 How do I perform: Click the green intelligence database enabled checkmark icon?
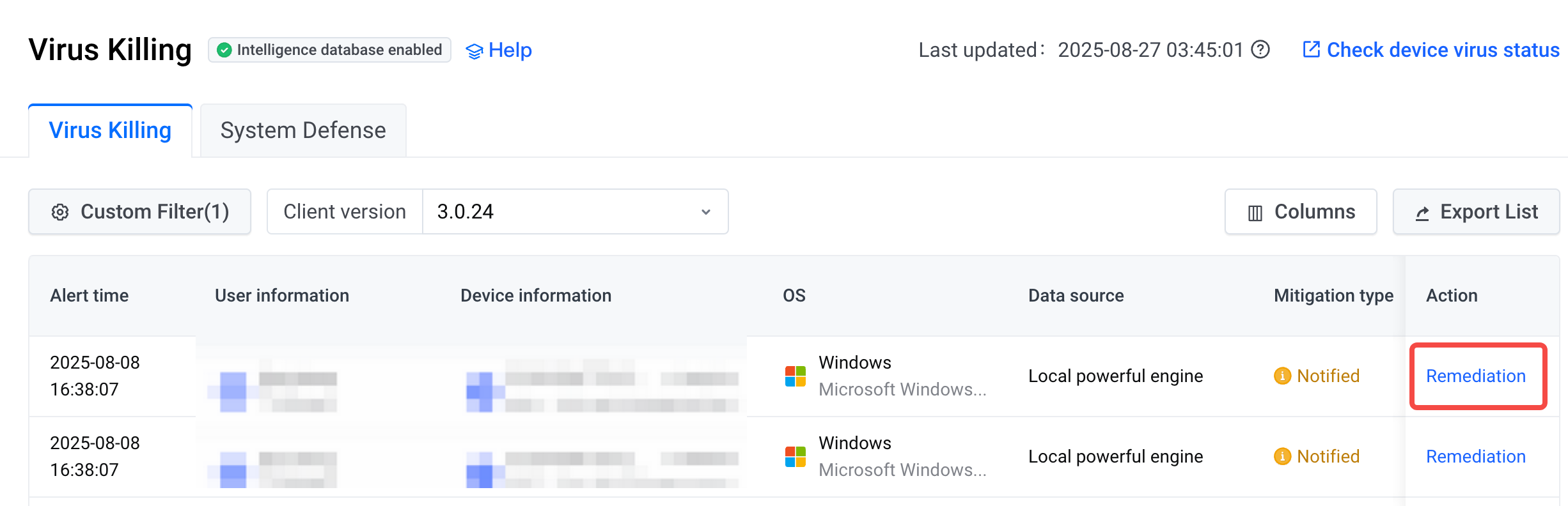pos(224,50)
